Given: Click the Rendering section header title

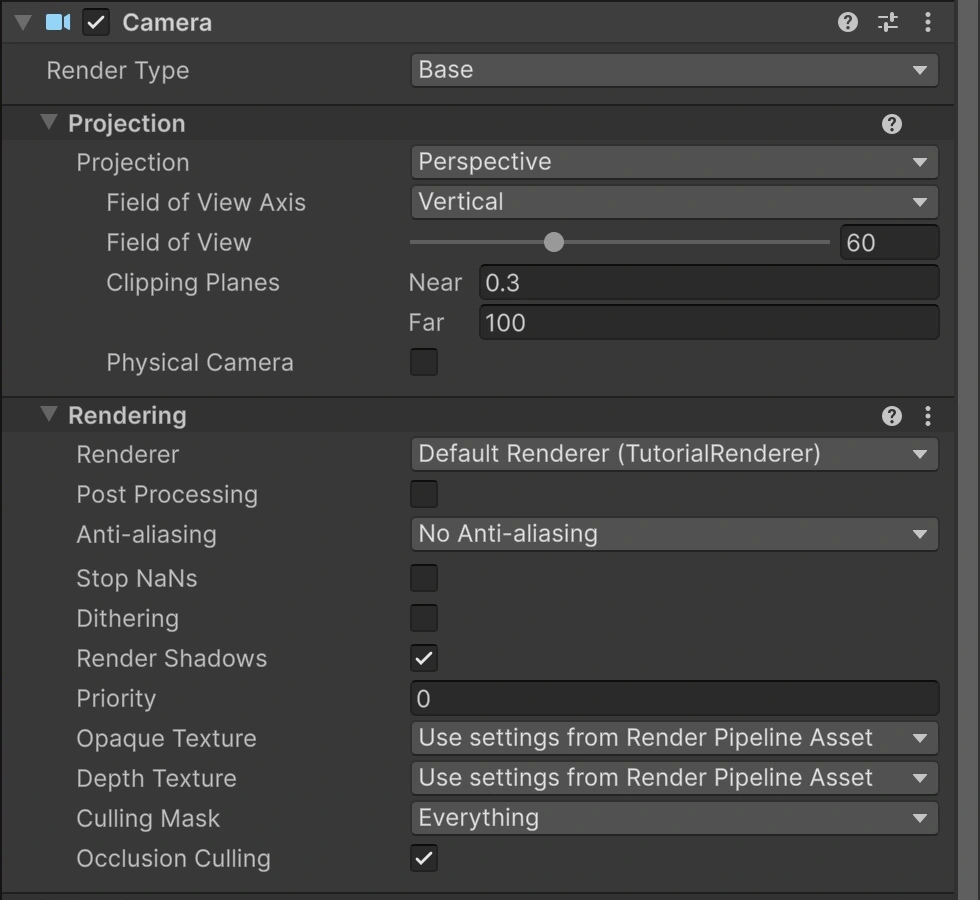Looking at the screenshot, I should pyautogui.click(x=128, y=416).
